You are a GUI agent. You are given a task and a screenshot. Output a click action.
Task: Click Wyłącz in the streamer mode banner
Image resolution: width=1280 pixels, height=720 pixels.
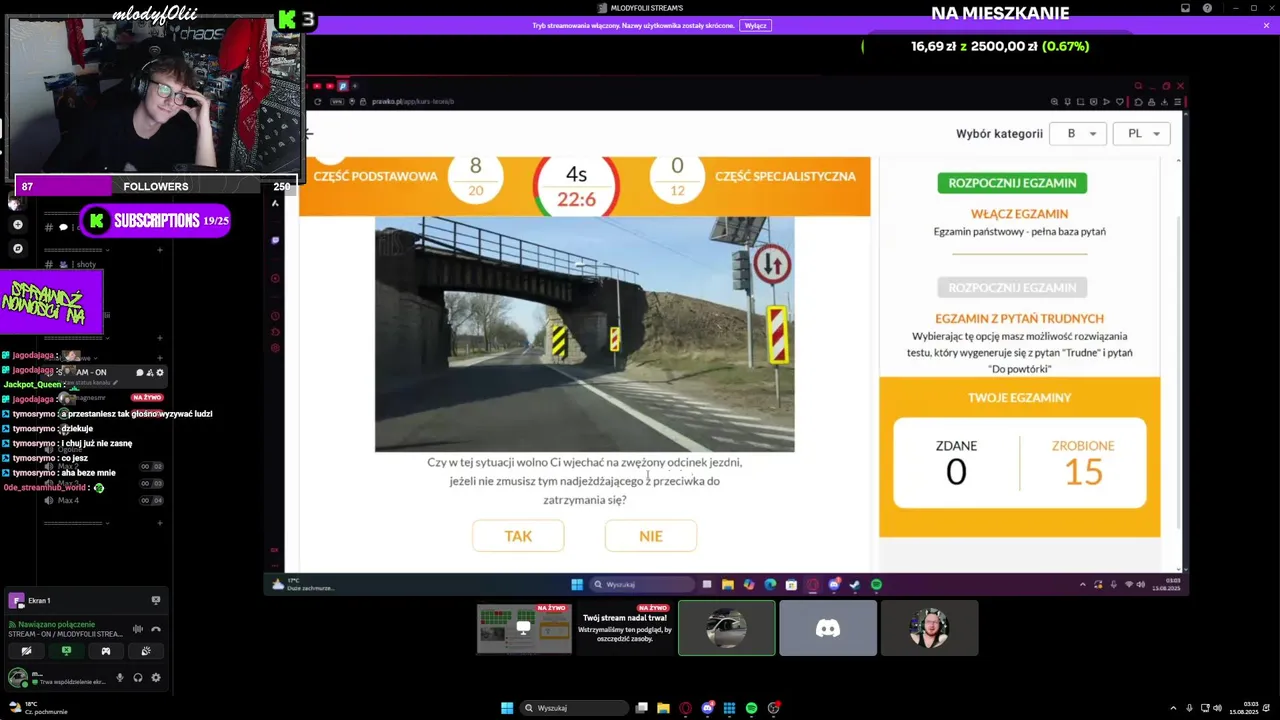point(755,25)
